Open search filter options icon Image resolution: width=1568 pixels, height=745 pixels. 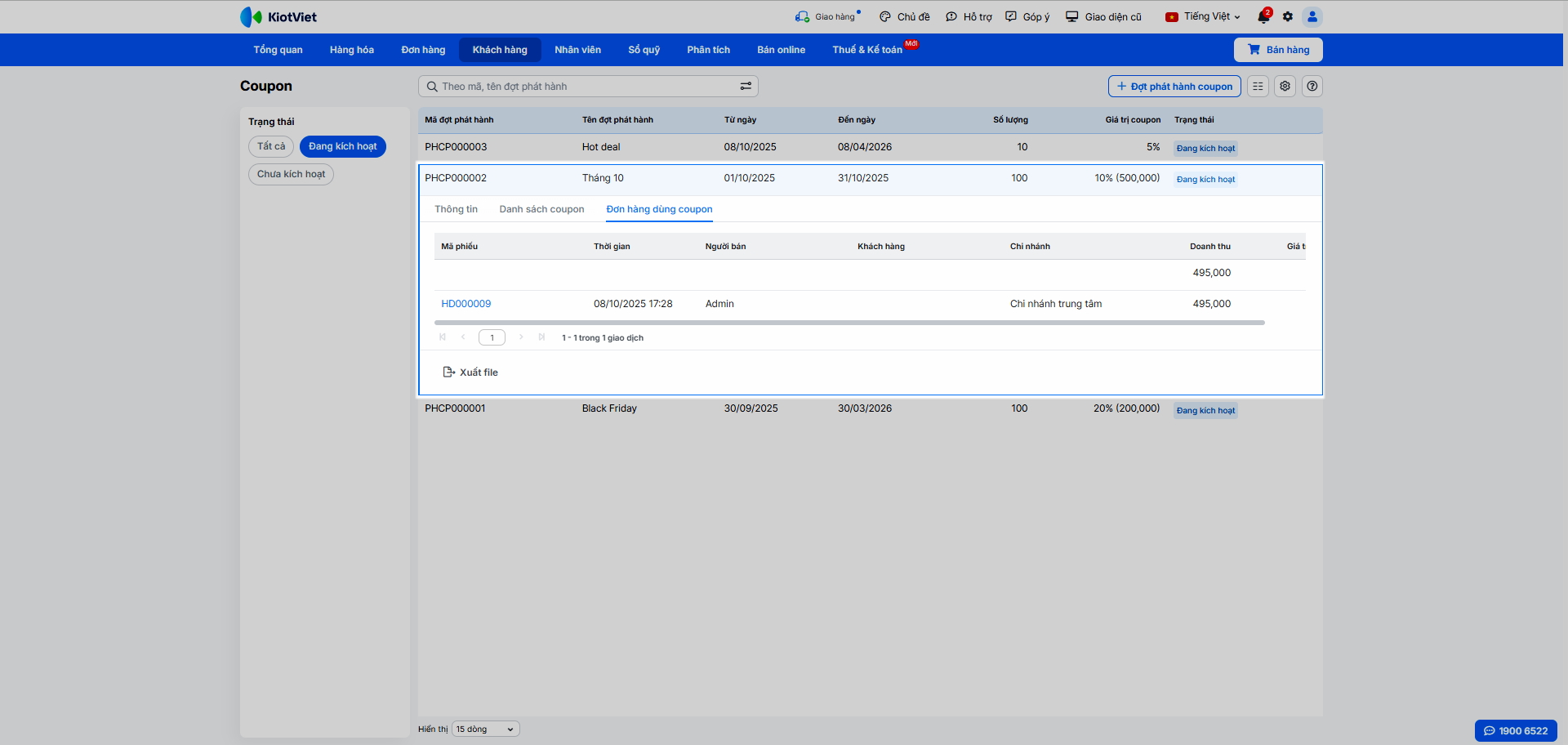746,87
